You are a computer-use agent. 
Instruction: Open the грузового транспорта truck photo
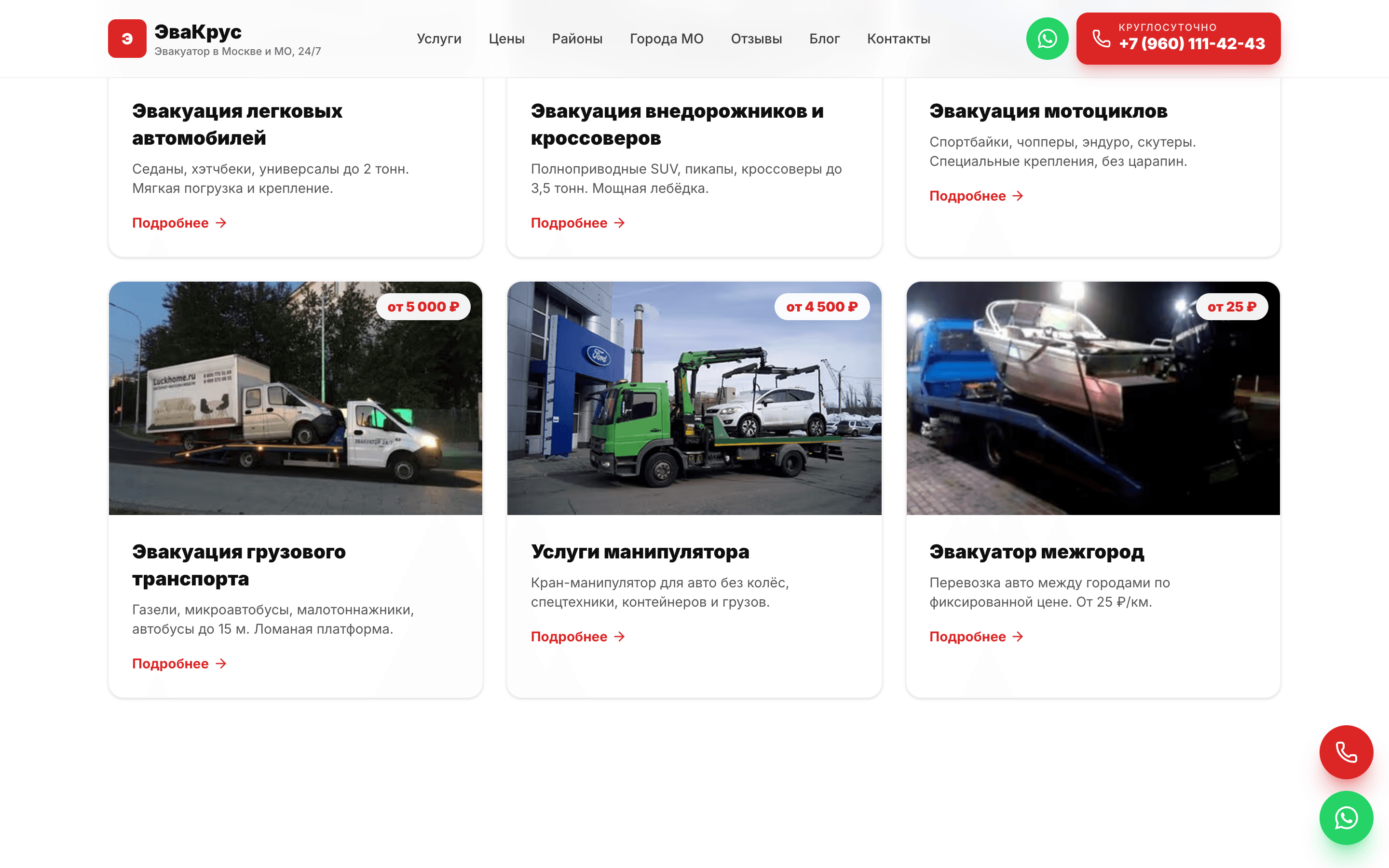click(295, 398)
